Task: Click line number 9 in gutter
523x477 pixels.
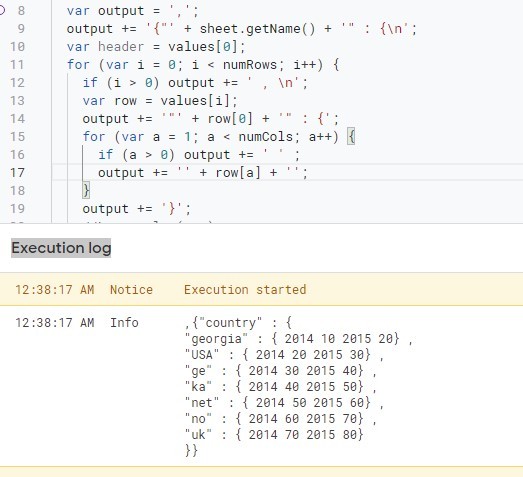Action: coord(21,29)
